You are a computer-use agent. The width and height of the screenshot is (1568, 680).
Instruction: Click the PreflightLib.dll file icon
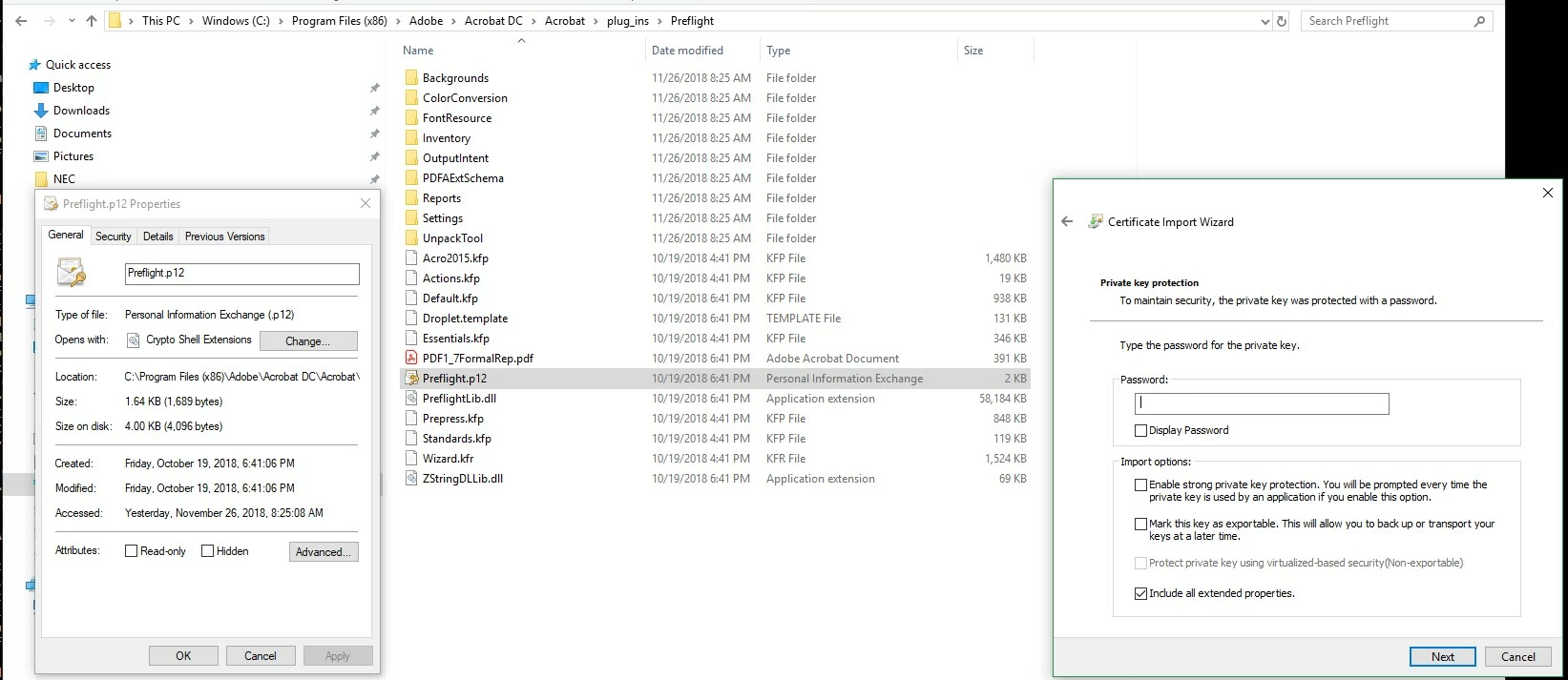click(x=411, y=399)
